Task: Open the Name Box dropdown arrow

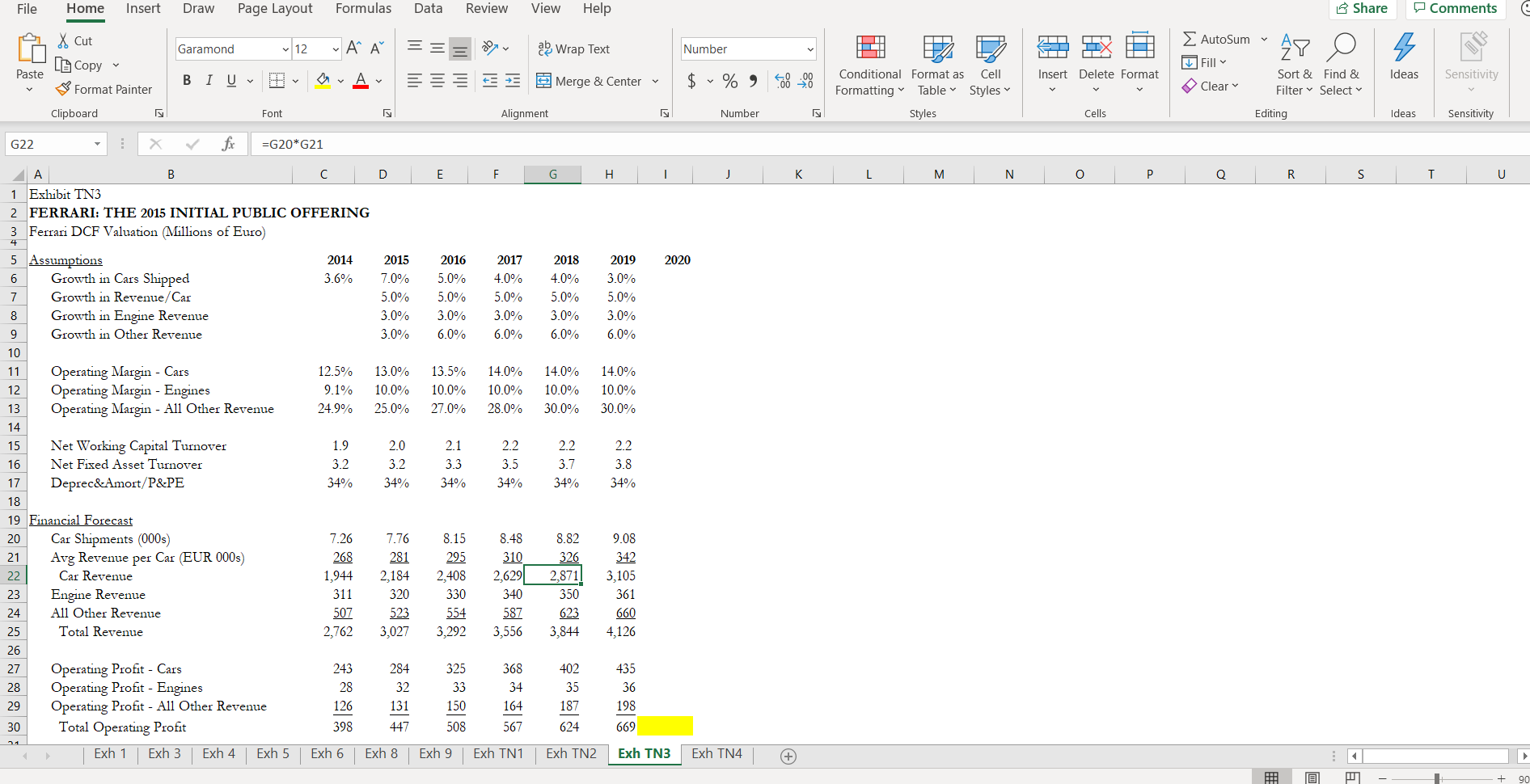Action: coord(97,144)
